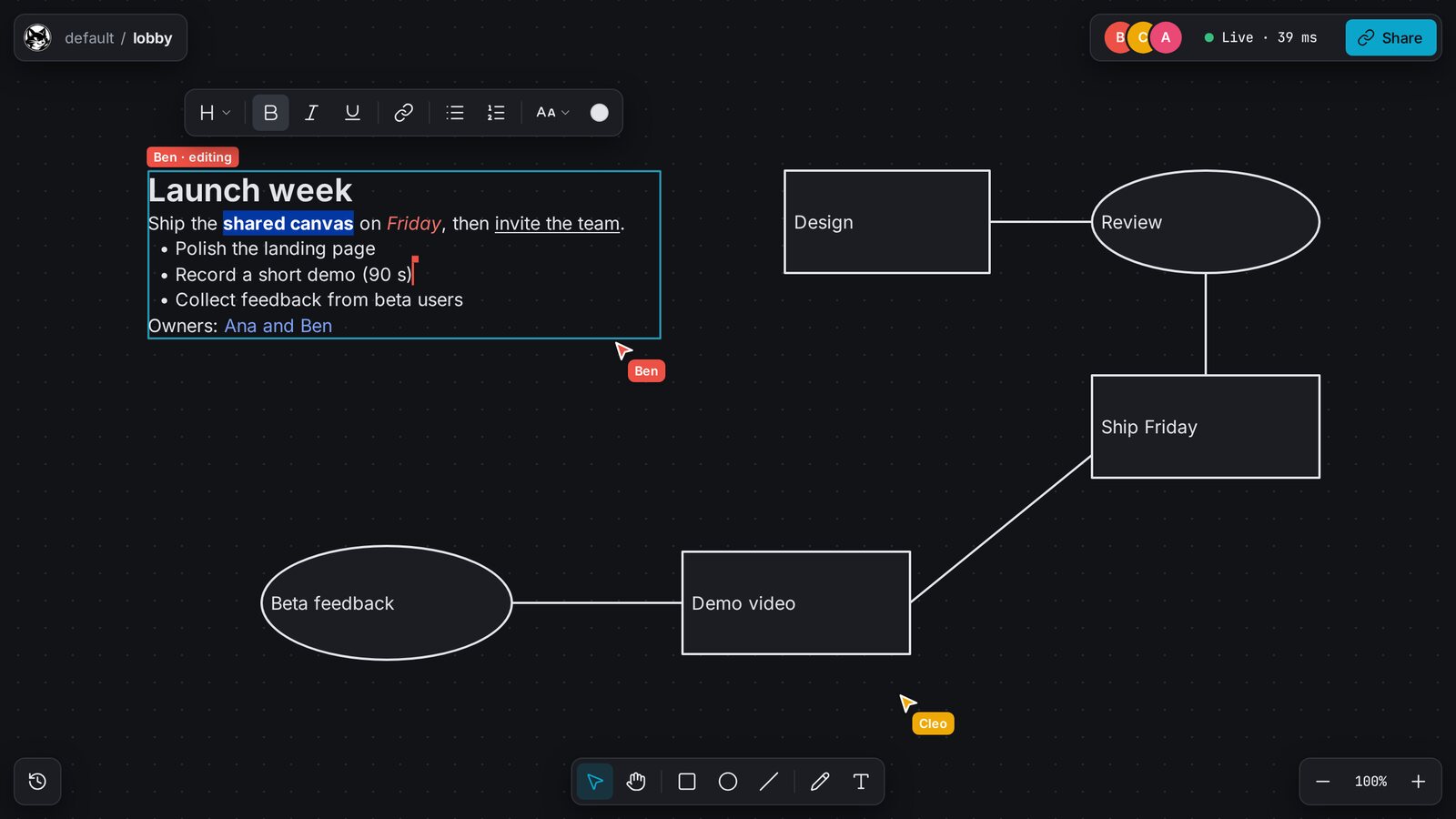
Task: Select the Review ellipse
Action: (x=1206, y=222)
